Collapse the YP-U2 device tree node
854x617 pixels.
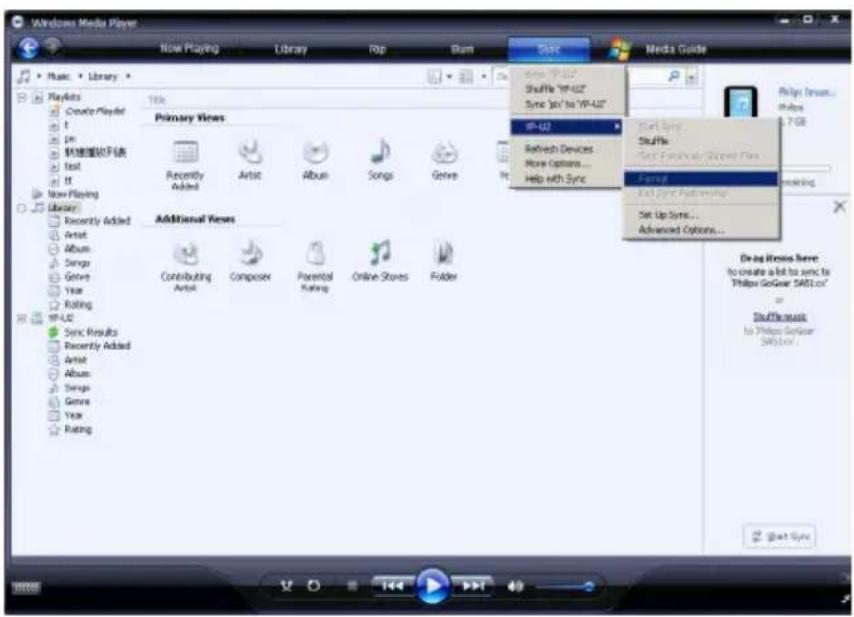(21, 318)
